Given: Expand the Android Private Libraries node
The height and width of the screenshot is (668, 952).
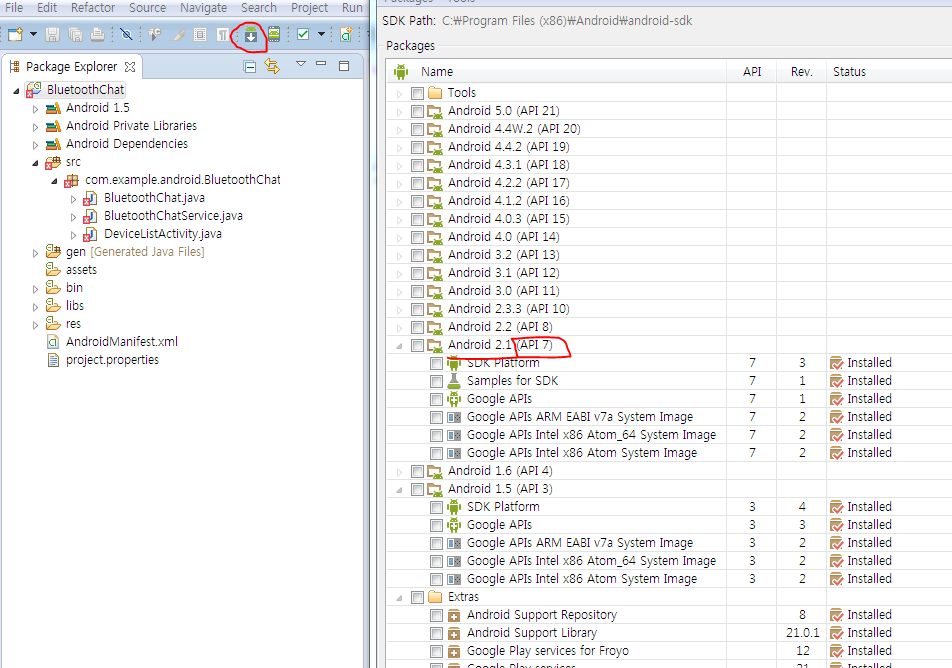Looking at the screenshot, I should click(x=35, y=127).
